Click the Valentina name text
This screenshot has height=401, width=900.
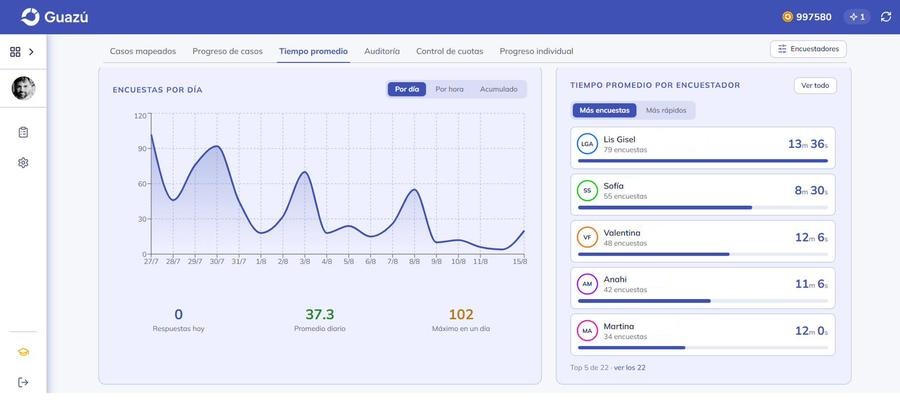point(622,233)
